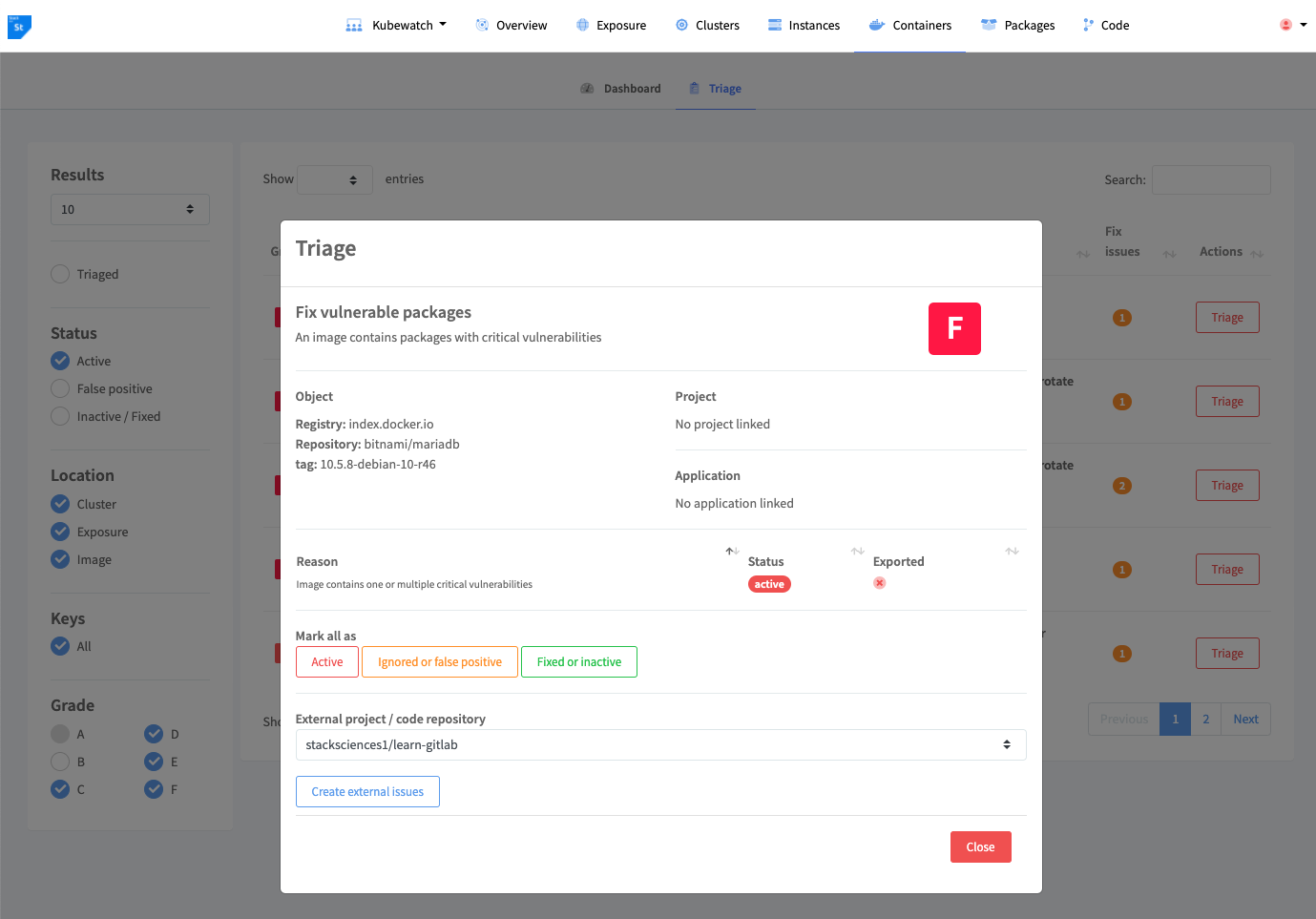Click the Create external issues button

tap(367, 791)
